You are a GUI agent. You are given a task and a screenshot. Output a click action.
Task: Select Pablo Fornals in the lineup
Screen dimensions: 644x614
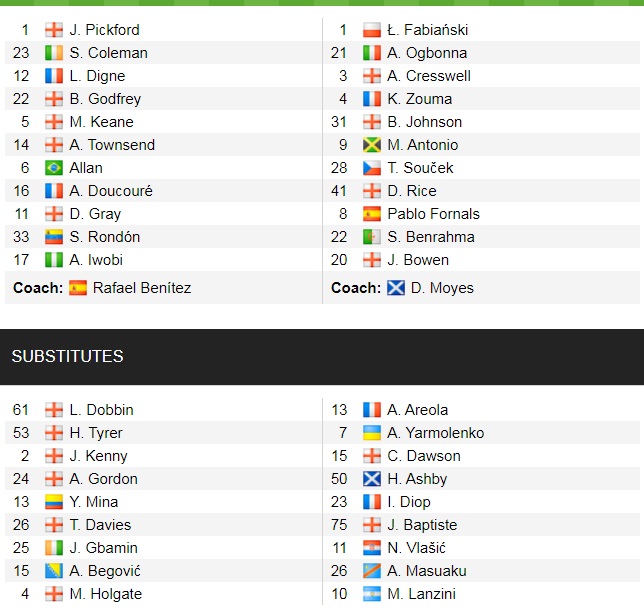click(x=433, y=214)
